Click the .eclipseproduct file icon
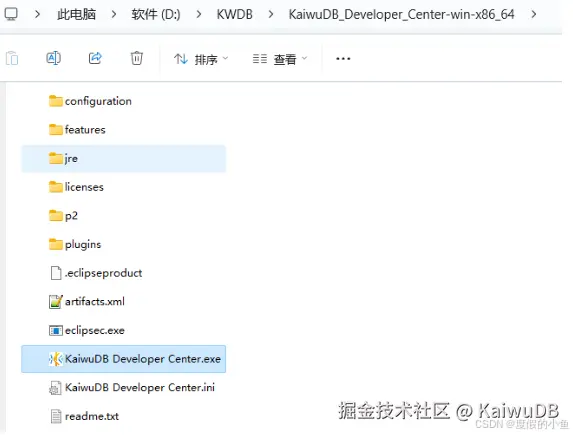The height and width of the screenshot is (435, 573). 56,273
